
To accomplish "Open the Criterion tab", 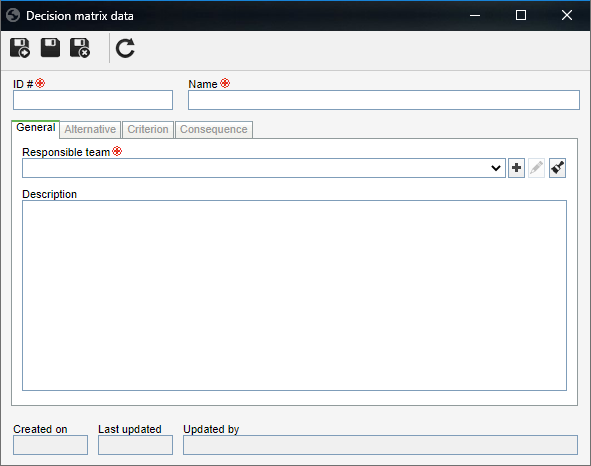I will click(x=148, y=129).
